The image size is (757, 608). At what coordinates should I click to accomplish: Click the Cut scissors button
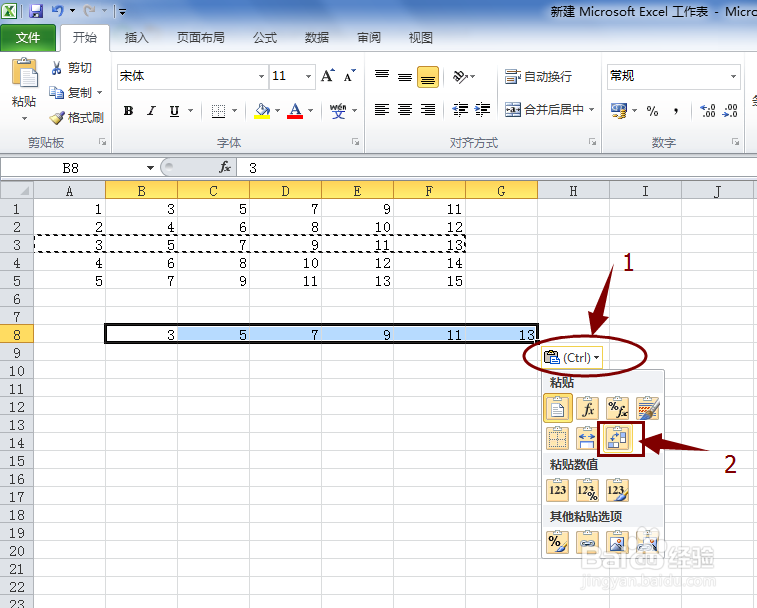[71, 68]
